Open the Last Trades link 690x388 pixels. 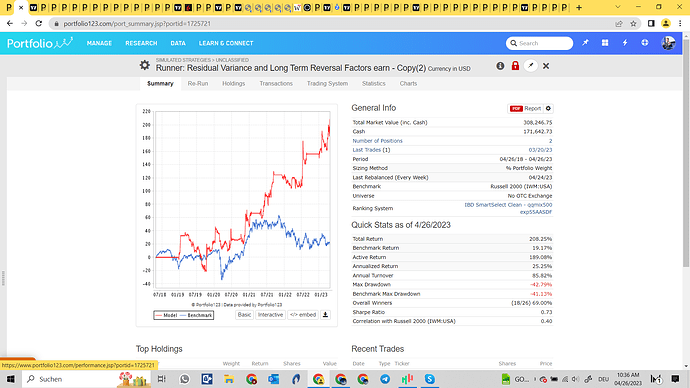[x=367, y=150]
